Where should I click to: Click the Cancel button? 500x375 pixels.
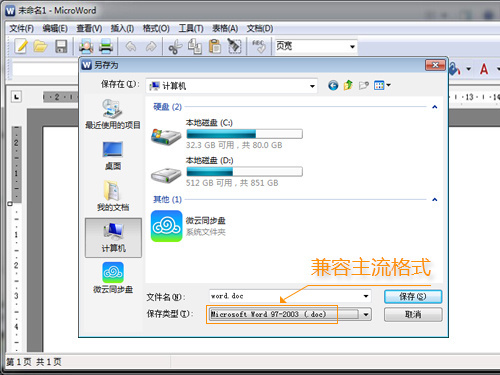(413, 314)
